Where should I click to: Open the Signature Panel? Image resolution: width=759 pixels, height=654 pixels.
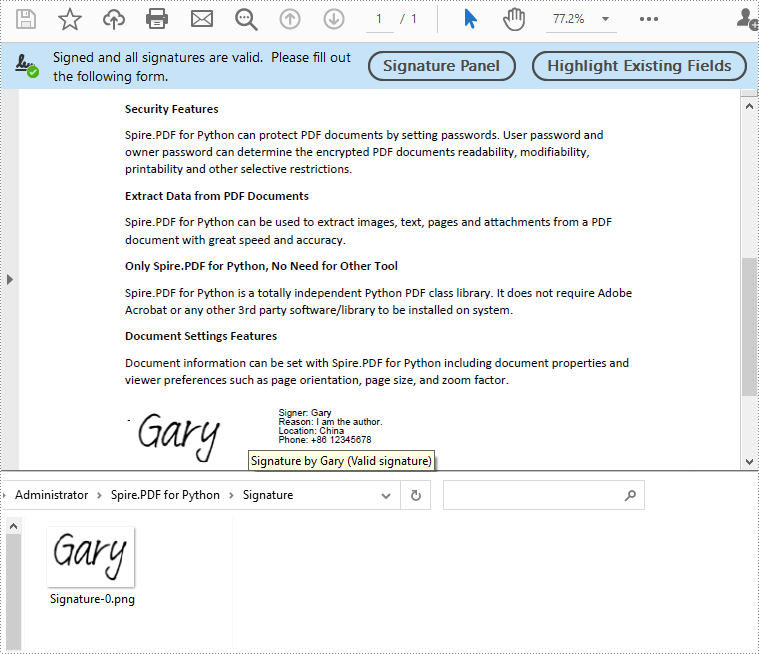pyautogui.click(x=441, y=66)
